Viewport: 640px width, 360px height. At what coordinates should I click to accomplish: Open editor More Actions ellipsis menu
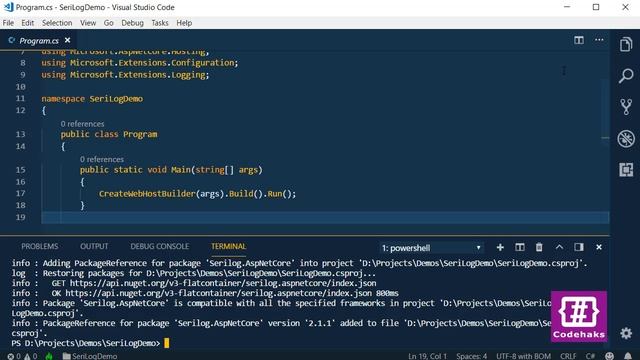599,40
